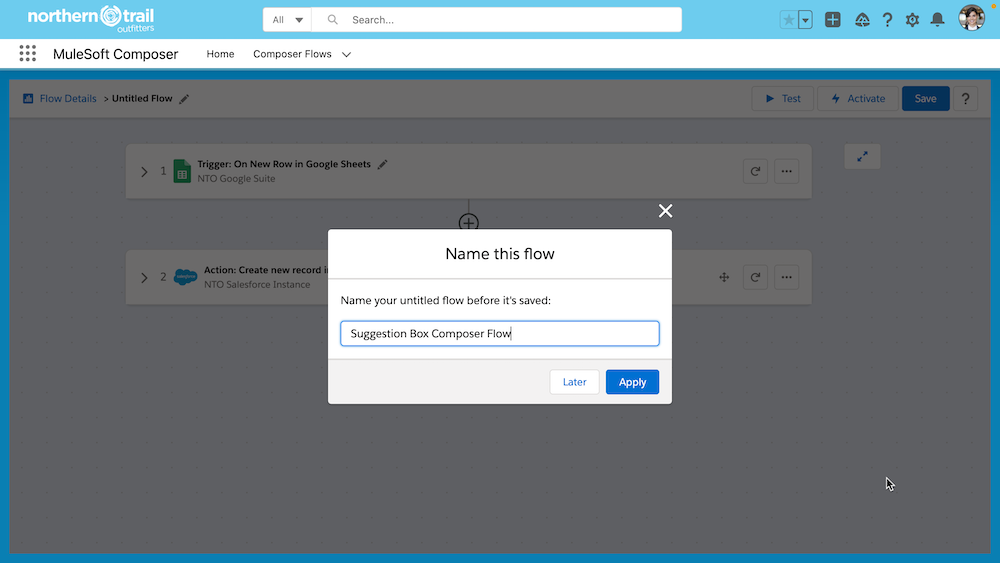Click the Apply button
The width and height of the screenshot is (1000, 563).
pyautogui.click(x=632, y=382)
